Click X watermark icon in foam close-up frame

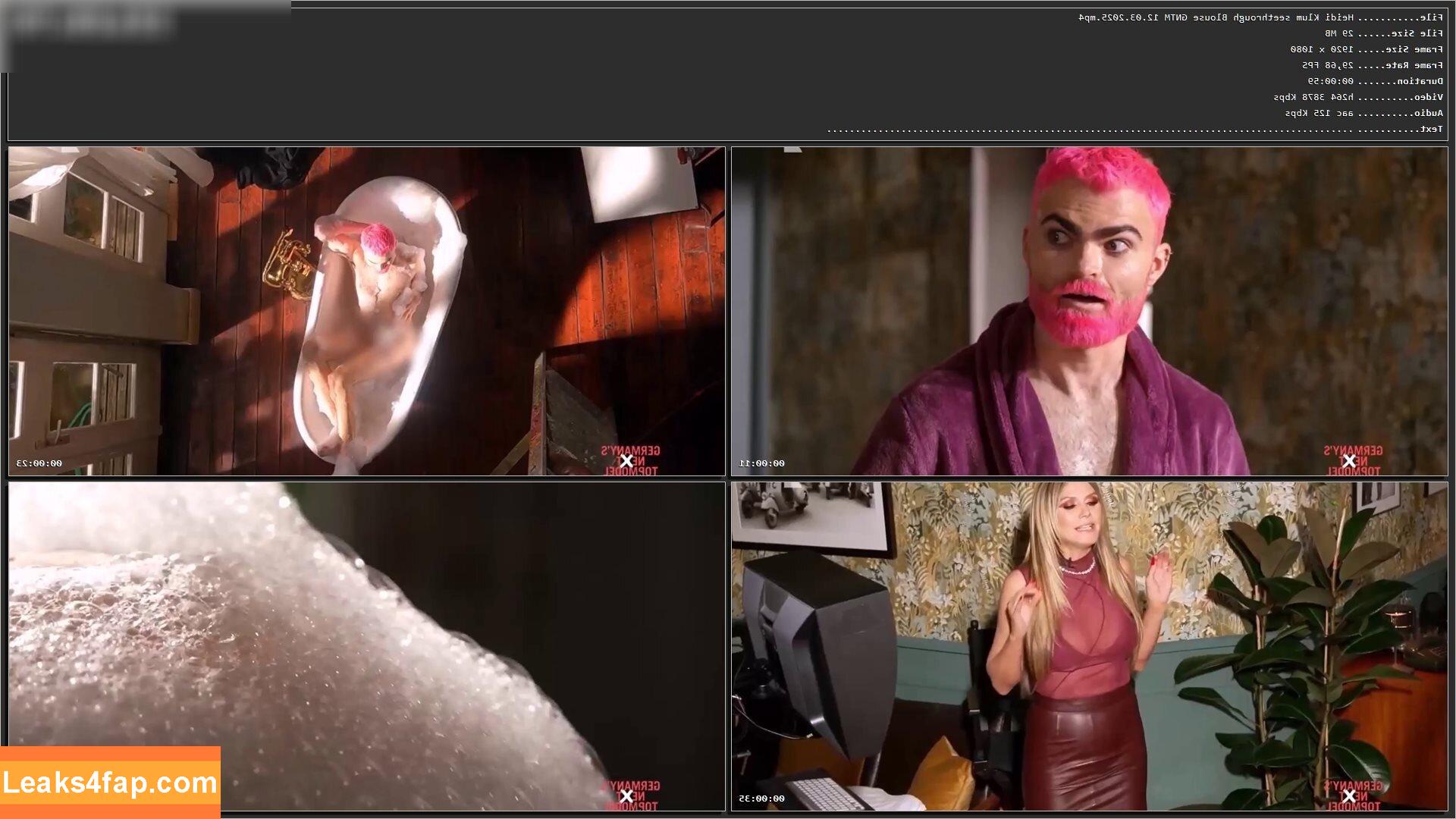coord(626,796)
